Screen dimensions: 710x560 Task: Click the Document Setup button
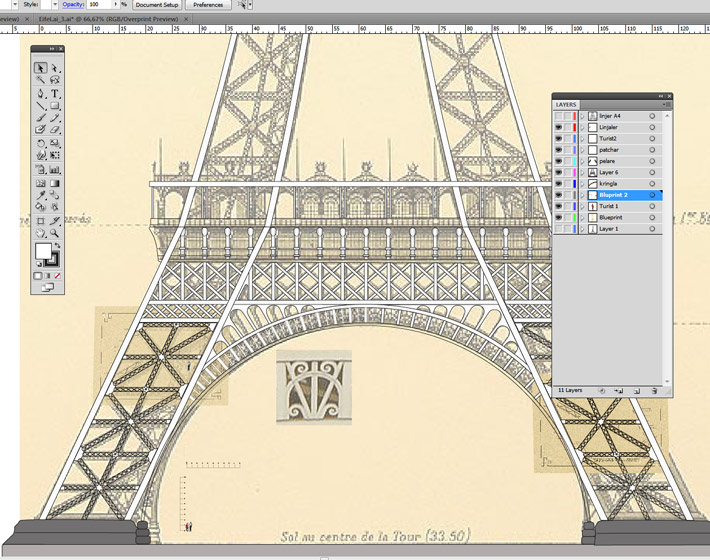(156, 5)
